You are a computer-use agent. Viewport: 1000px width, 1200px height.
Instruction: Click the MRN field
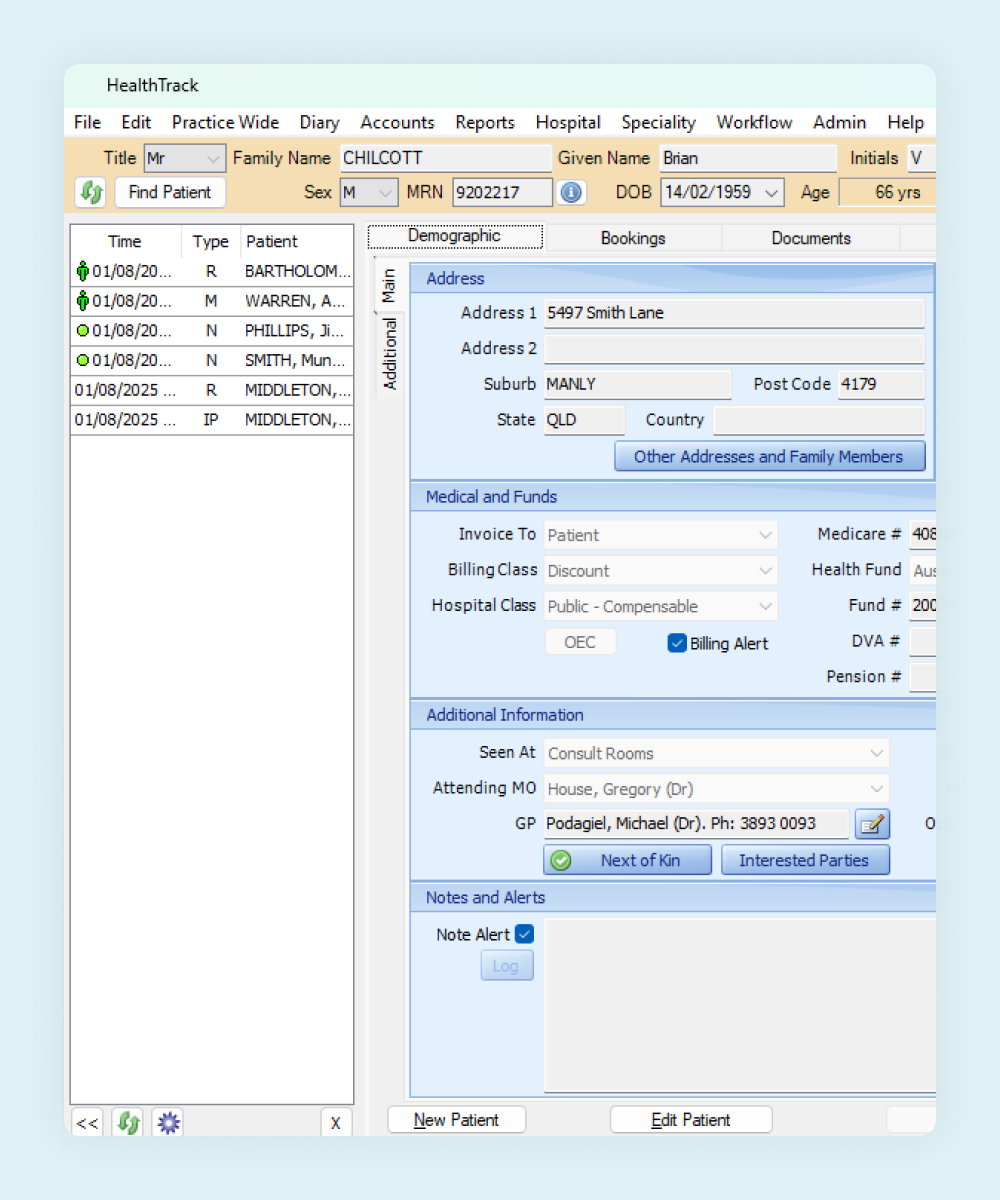point(502,192)
